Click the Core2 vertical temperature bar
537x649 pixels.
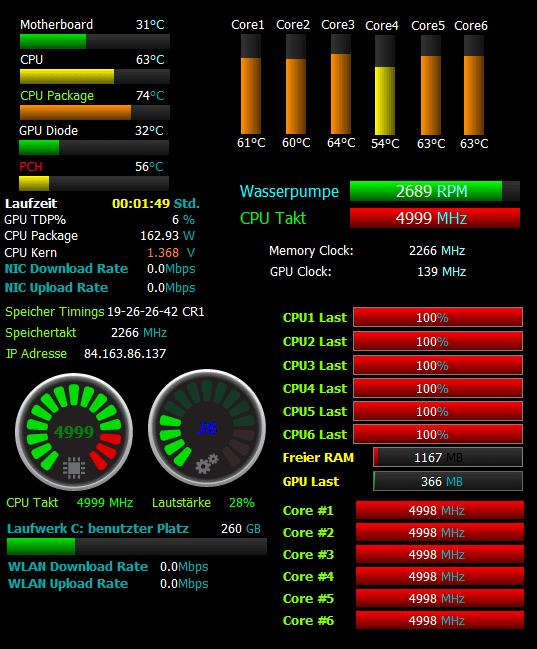click(296, 84)
